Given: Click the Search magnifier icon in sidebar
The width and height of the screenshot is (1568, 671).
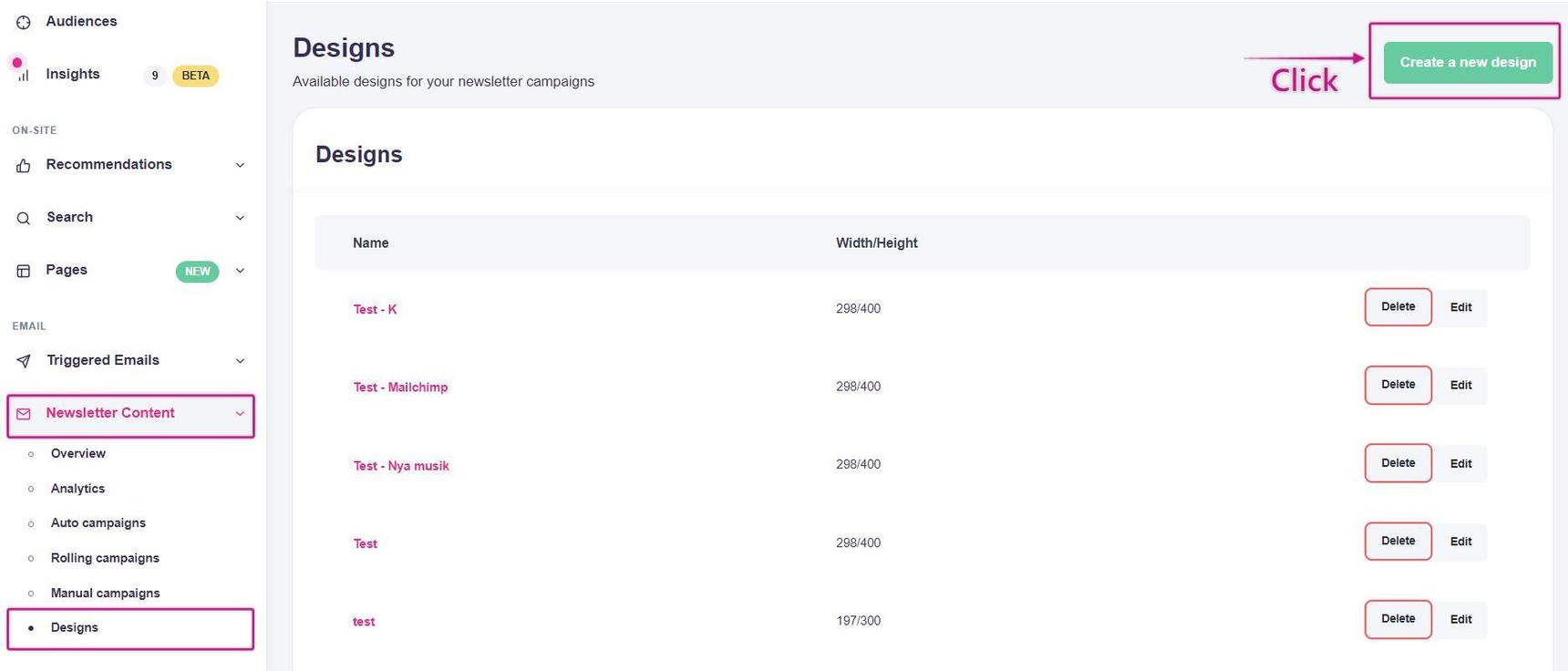Looking at the screenshot, I should tap(24, 218).
